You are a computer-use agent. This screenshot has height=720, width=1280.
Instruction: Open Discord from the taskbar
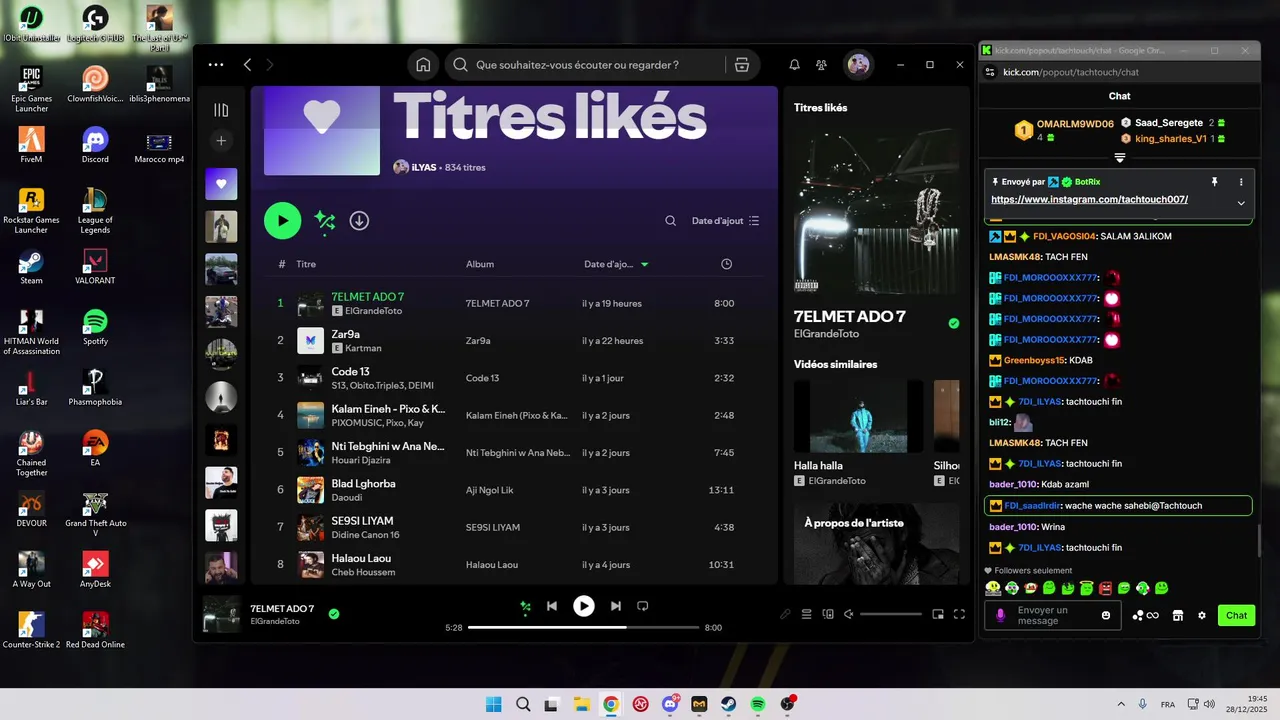(669, 704)
